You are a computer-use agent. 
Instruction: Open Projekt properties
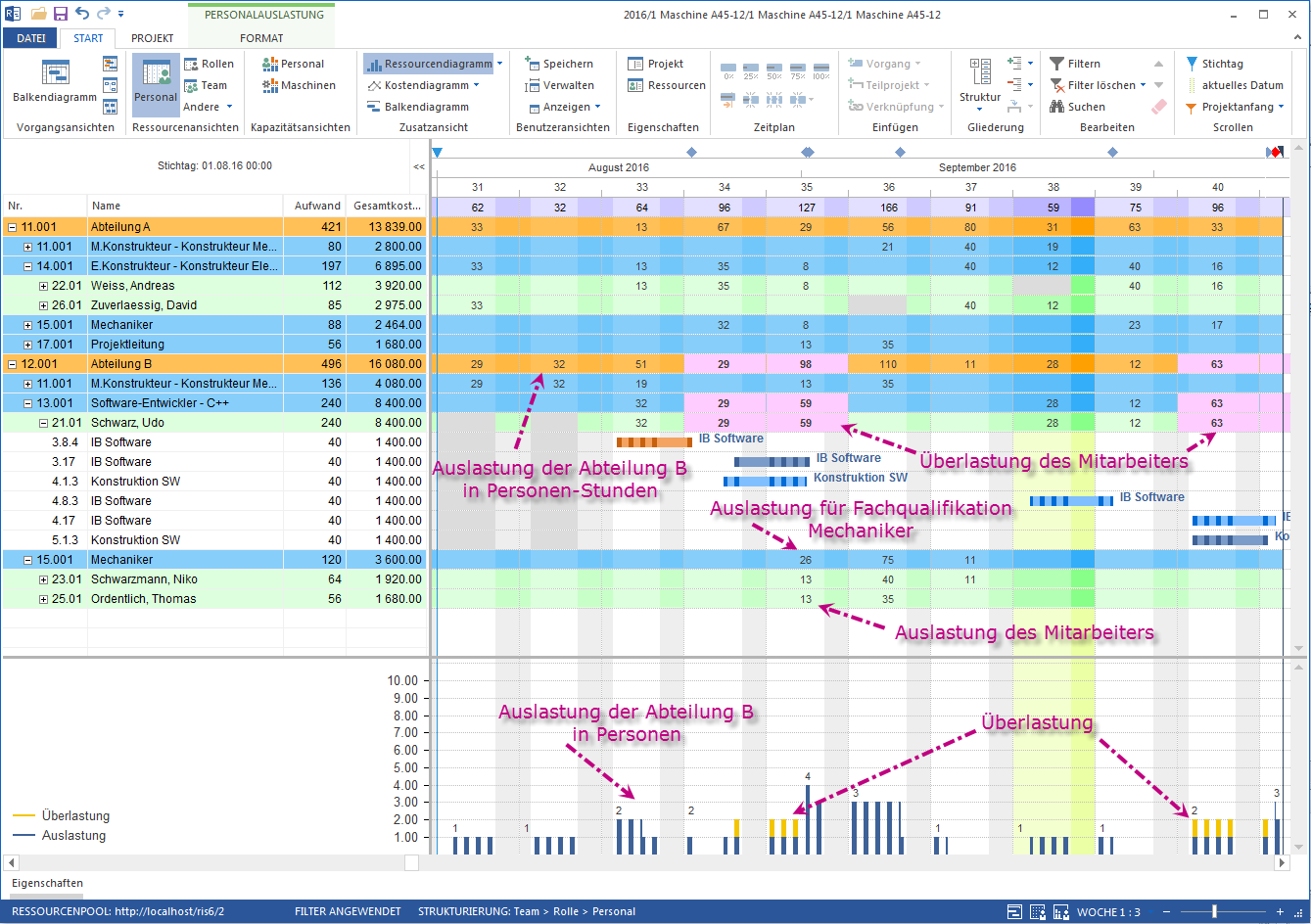656,64
